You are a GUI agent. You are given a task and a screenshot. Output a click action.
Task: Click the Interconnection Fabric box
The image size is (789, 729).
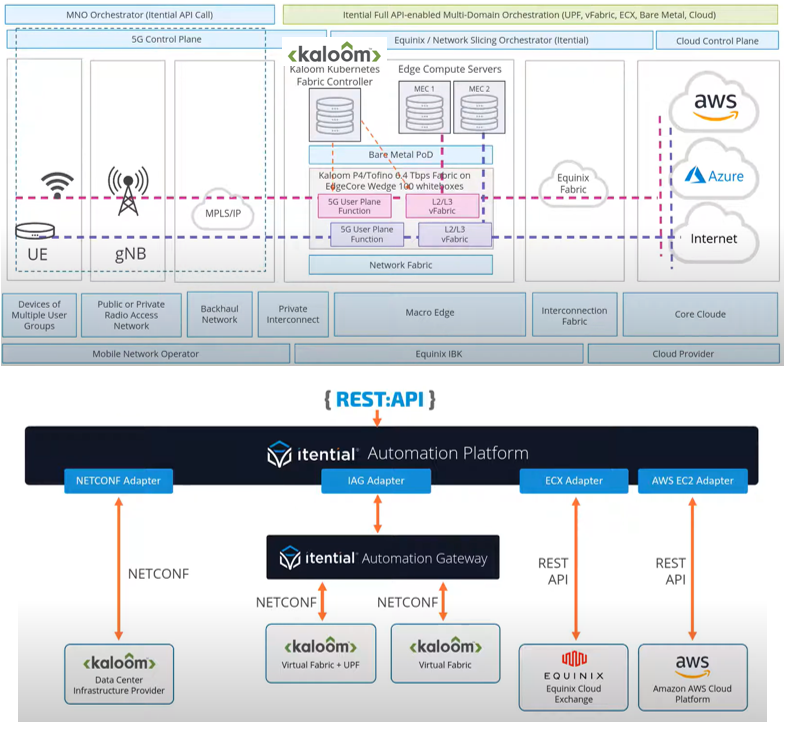pyautogui.click(x=575, y=315)
